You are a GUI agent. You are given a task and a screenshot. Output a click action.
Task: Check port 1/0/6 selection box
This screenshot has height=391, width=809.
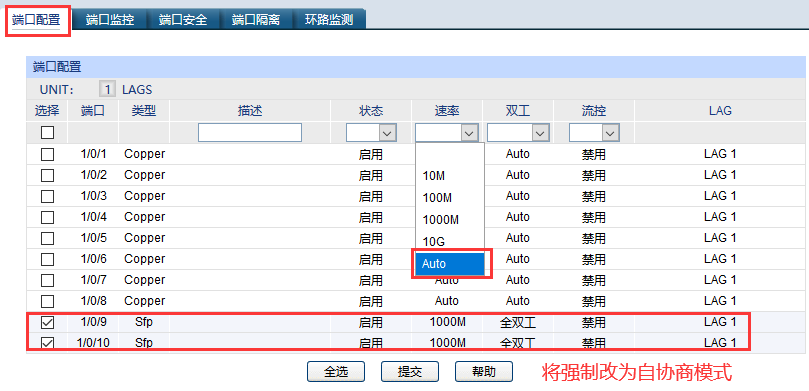[x=47, y=259]
